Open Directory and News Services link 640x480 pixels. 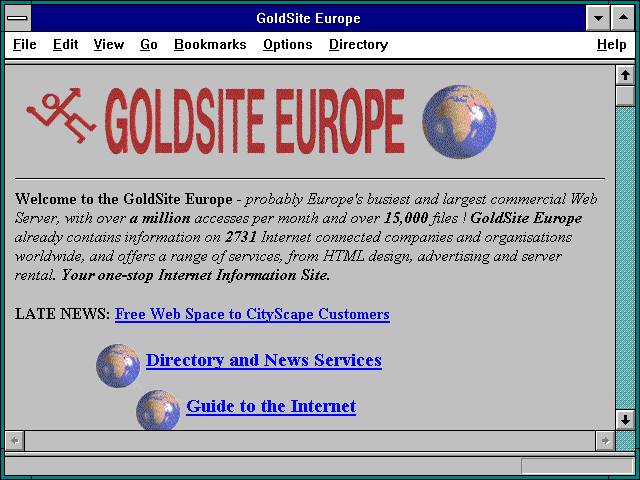tap(264, 360)
